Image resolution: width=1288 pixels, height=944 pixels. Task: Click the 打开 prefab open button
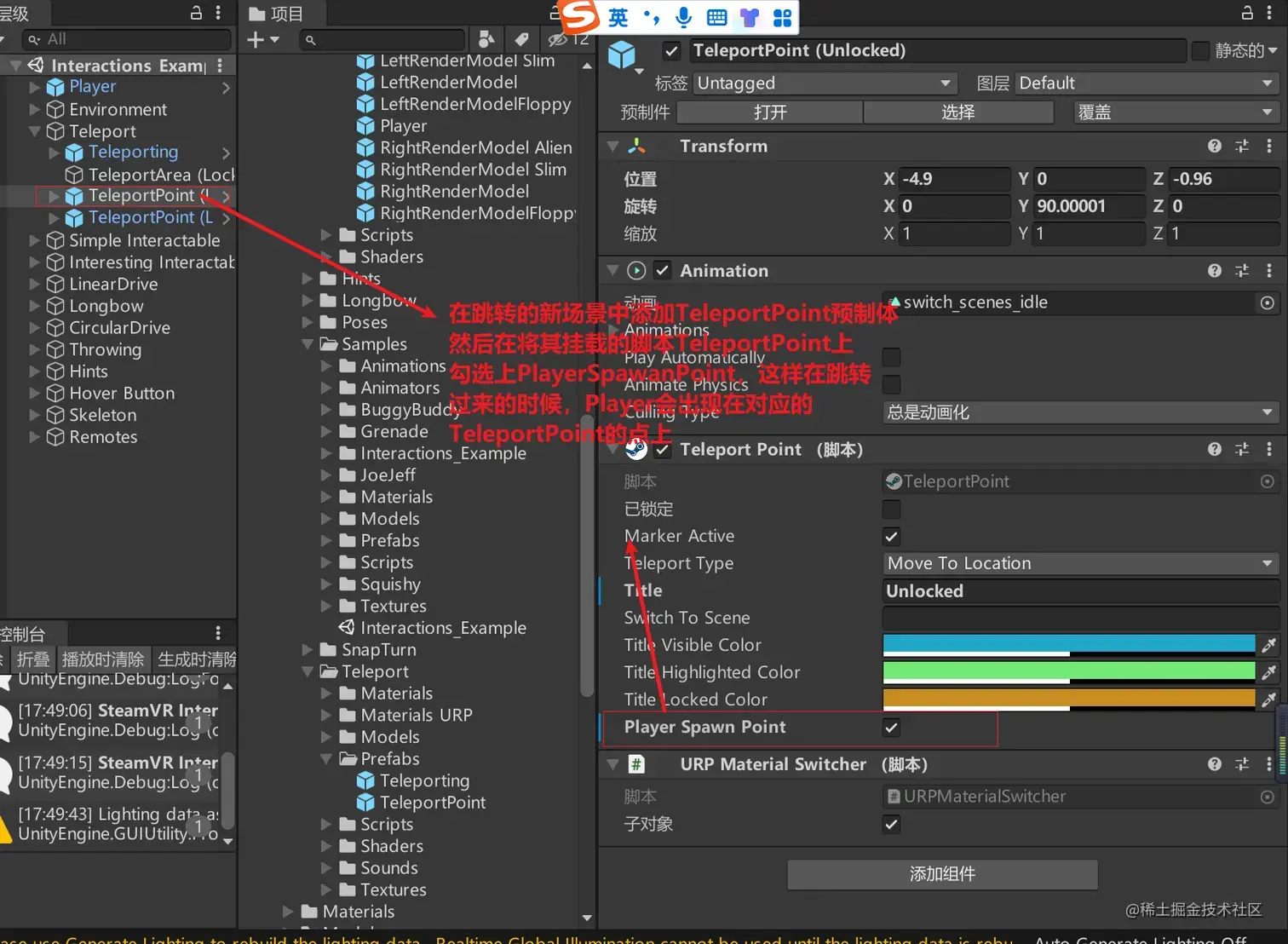click(770, 112)
